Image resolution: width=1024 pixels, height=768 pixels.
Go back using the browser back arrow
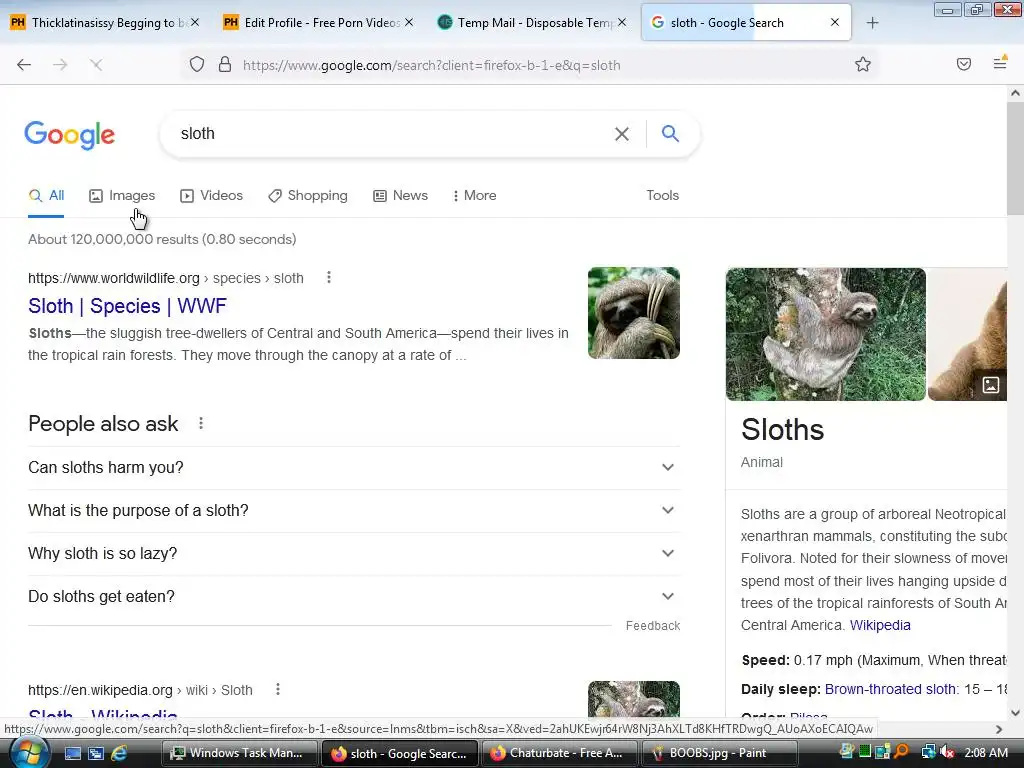coord(24,64)
